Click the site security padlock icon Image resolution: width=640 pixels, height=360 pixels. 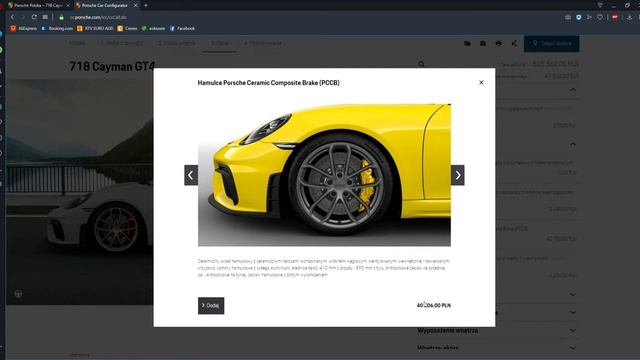[62, 17]
